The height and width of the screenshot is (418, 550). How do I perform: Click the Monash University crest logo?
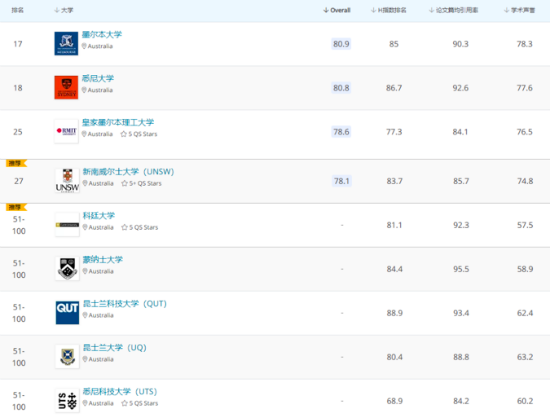pos(67,269)
